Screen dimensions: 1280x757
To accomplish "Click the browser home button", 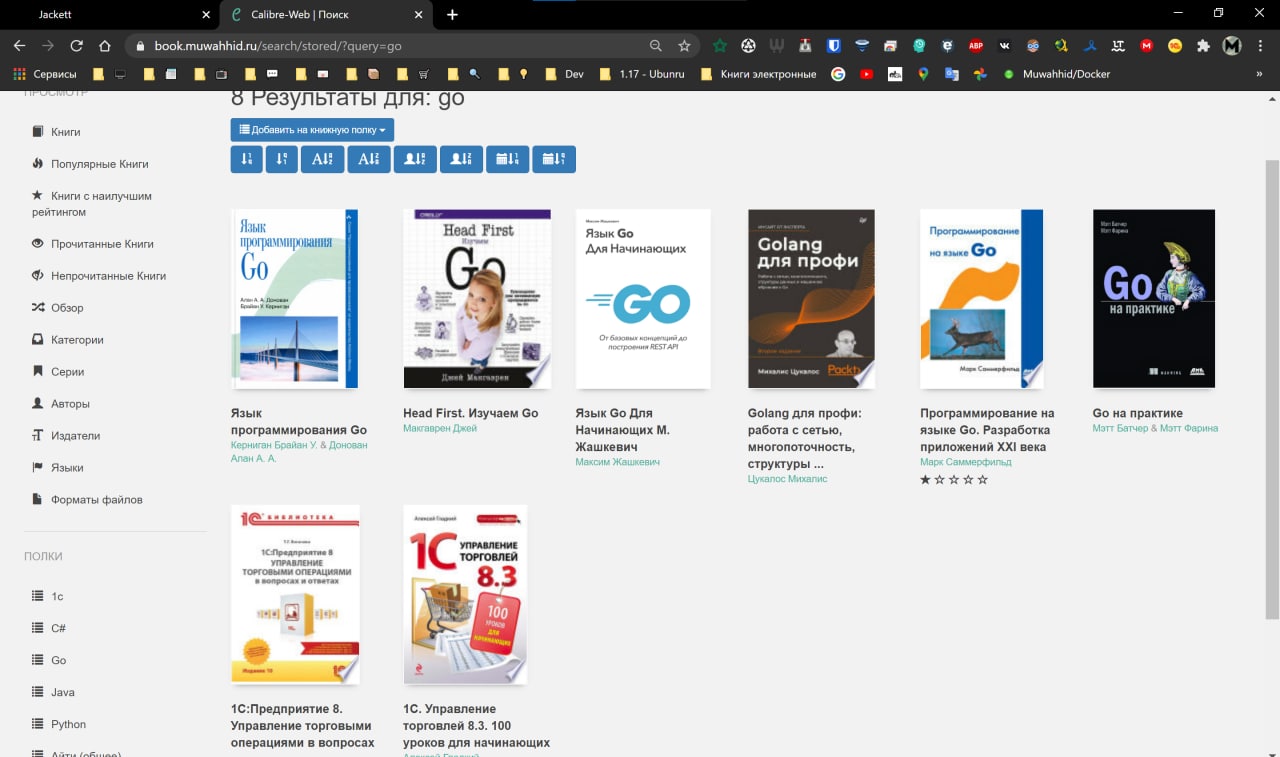I will [x=104, y=46].
